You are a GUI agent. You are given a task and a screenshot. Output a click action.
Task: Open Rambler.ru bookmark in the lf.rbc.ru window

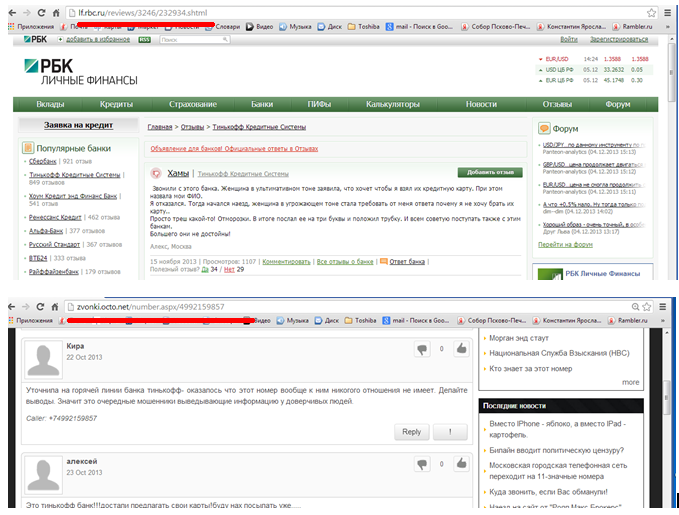pos(632,26)
